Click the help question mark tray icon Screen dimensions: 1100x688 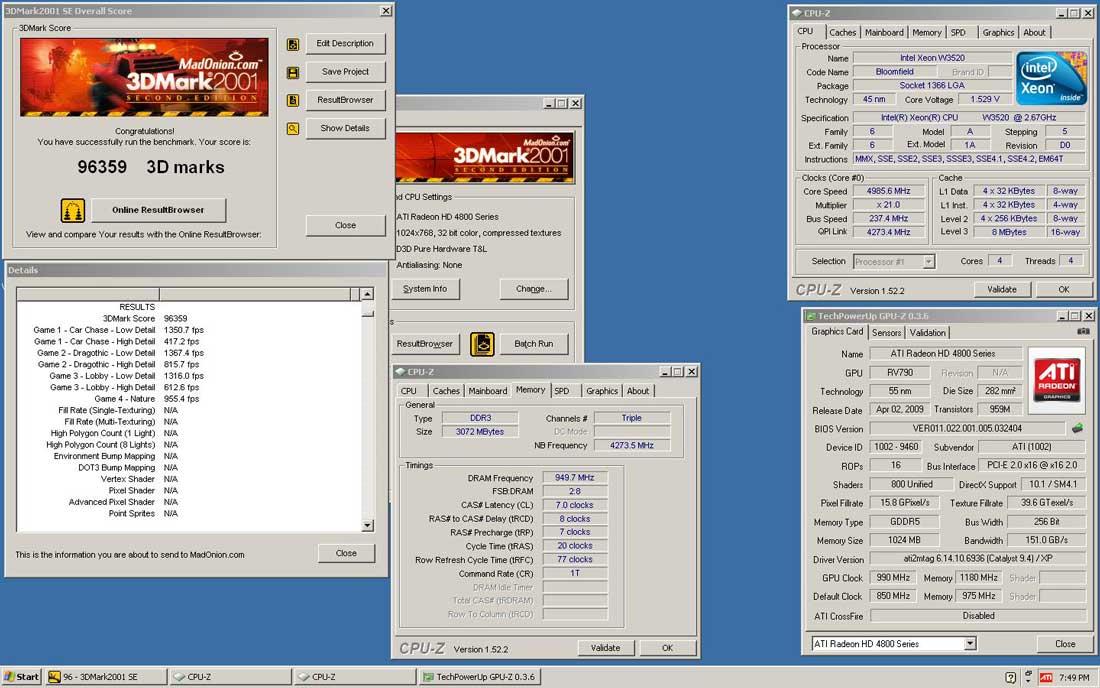[1010, 677]
